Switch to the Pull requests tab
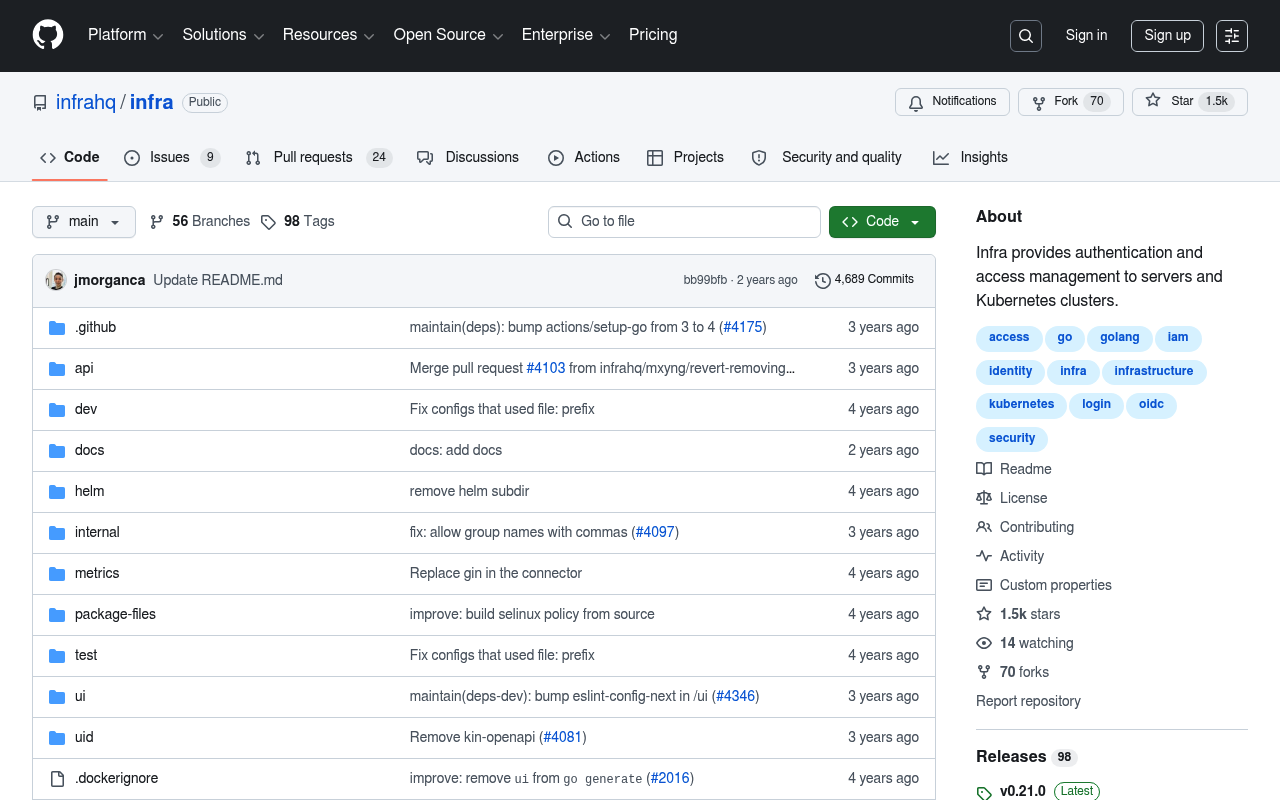This screenshot has width=1280, height=800. [x=319, y=158]
